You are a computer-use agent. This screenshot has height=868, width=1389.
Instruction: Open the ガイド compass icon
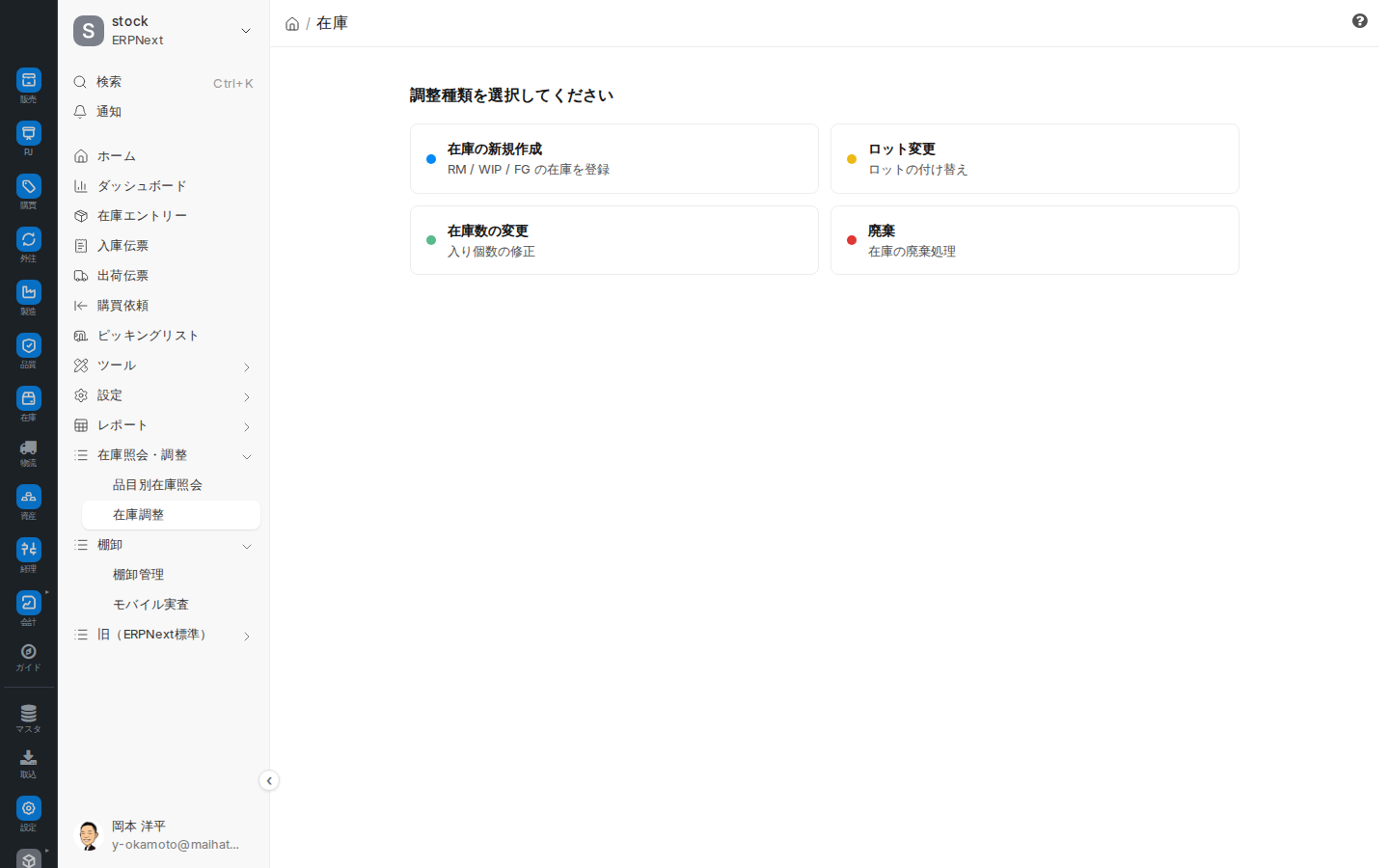[29, 652]
